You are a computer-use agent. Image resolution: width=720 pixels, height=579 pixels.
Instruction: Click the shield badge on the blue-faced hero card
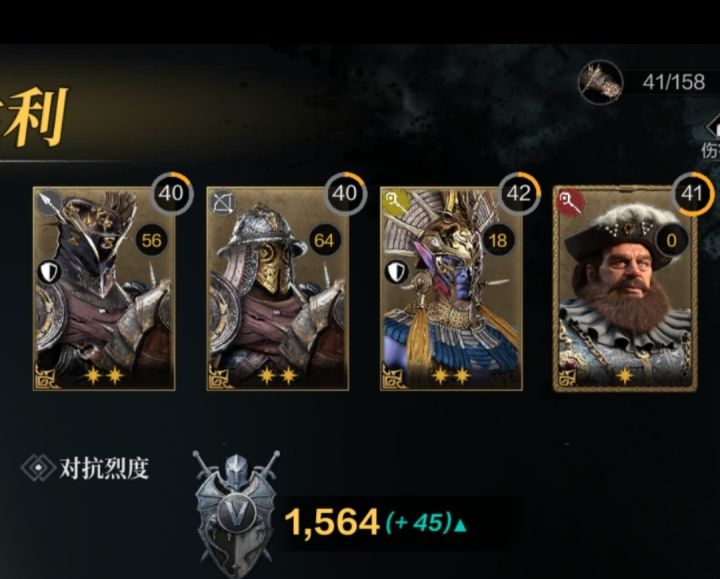click(x=396, y=272)
